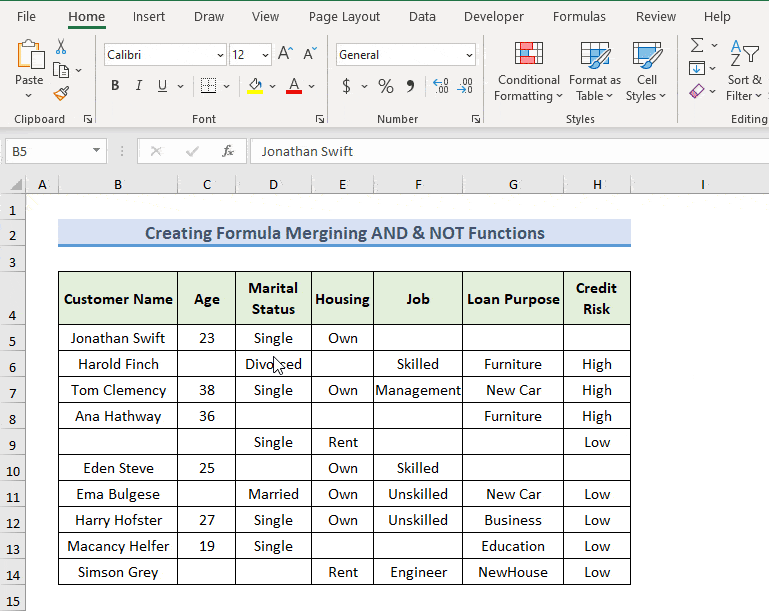
Task: Apply Comma Style
Action: coord(410,86)
